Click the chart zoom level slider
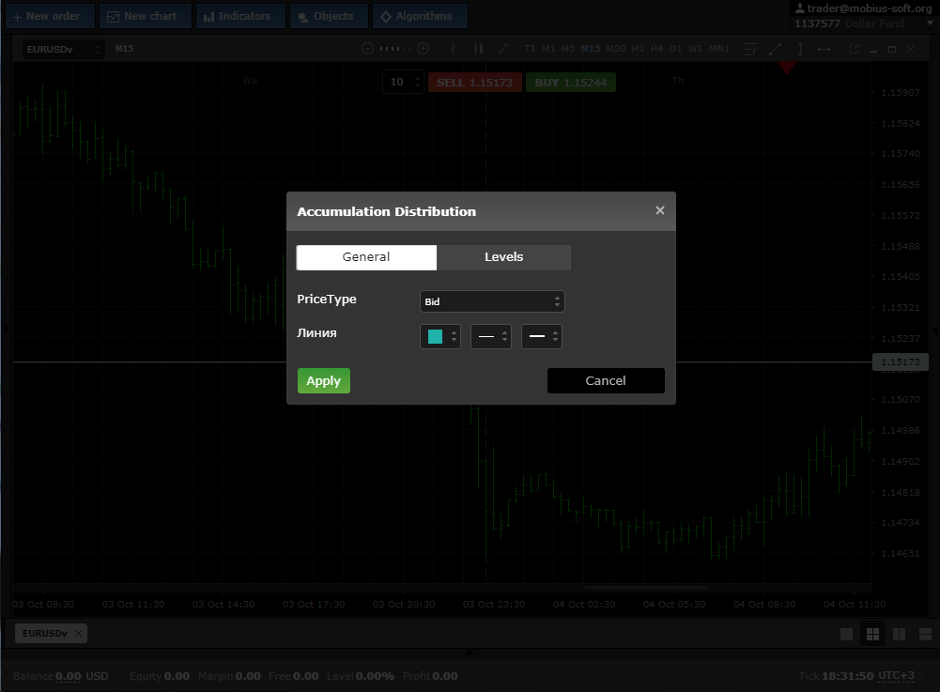 [395, 49]
